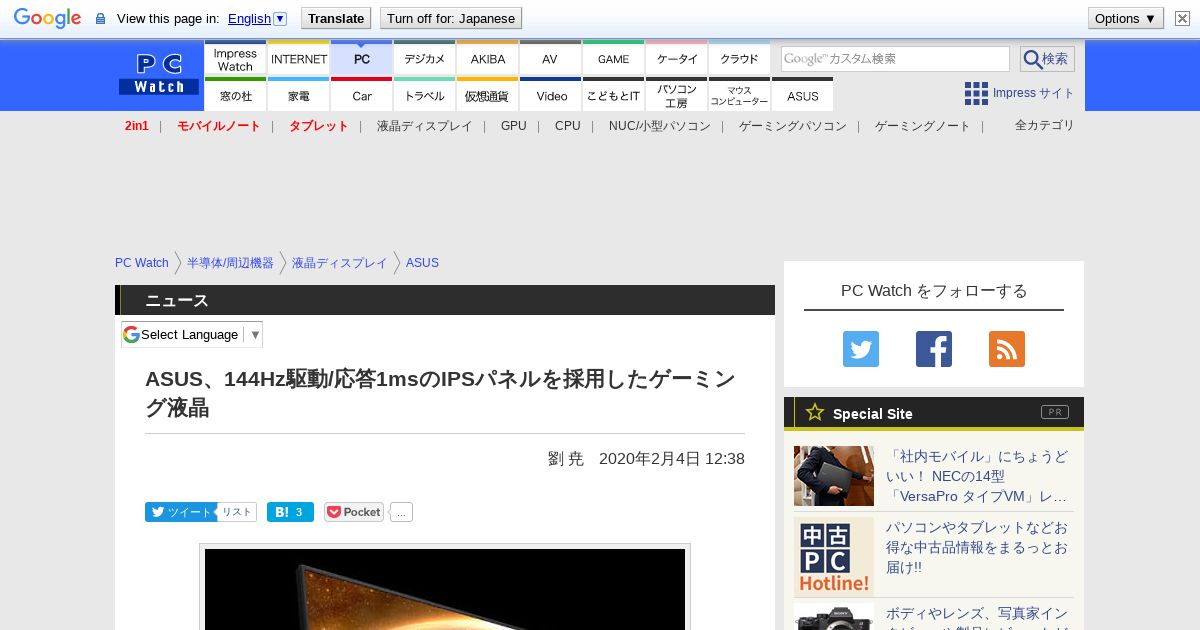Open the Car tab
The height and width of the screenshot is (630, 1200).
pyautogui.click(x=362, y=95)
